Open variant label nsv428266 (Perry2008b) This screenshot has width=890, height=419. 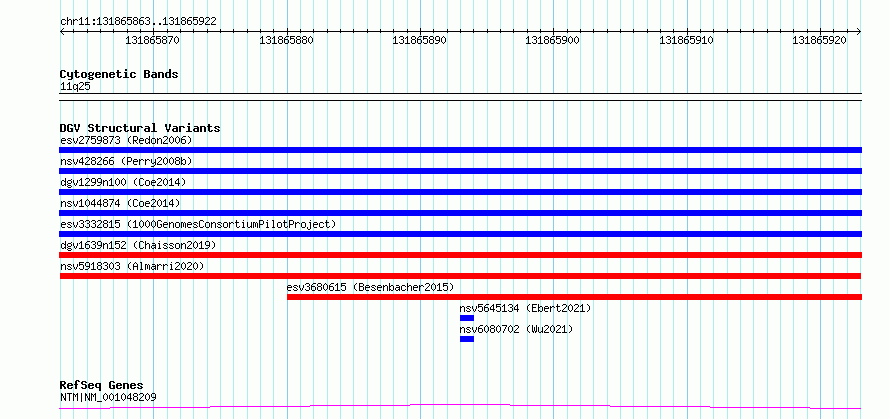point(126,161)
